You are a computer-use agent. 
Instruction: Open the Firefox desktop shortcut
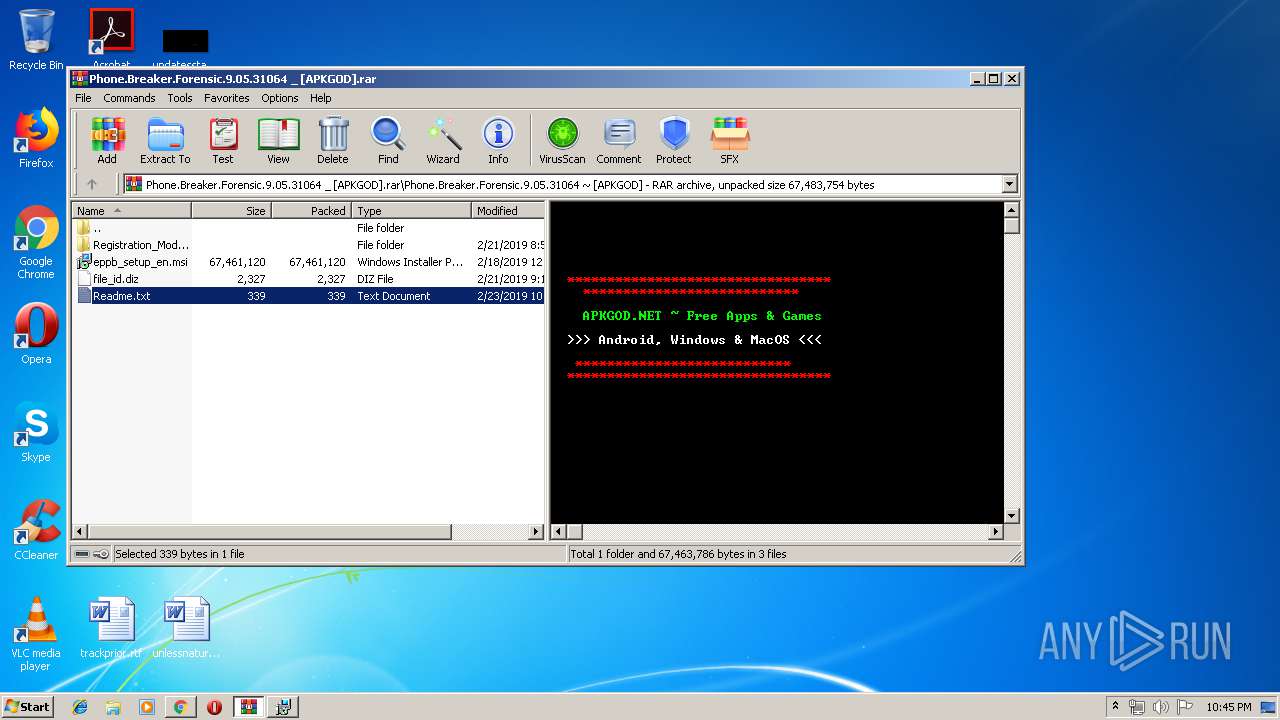pos(36,138)
